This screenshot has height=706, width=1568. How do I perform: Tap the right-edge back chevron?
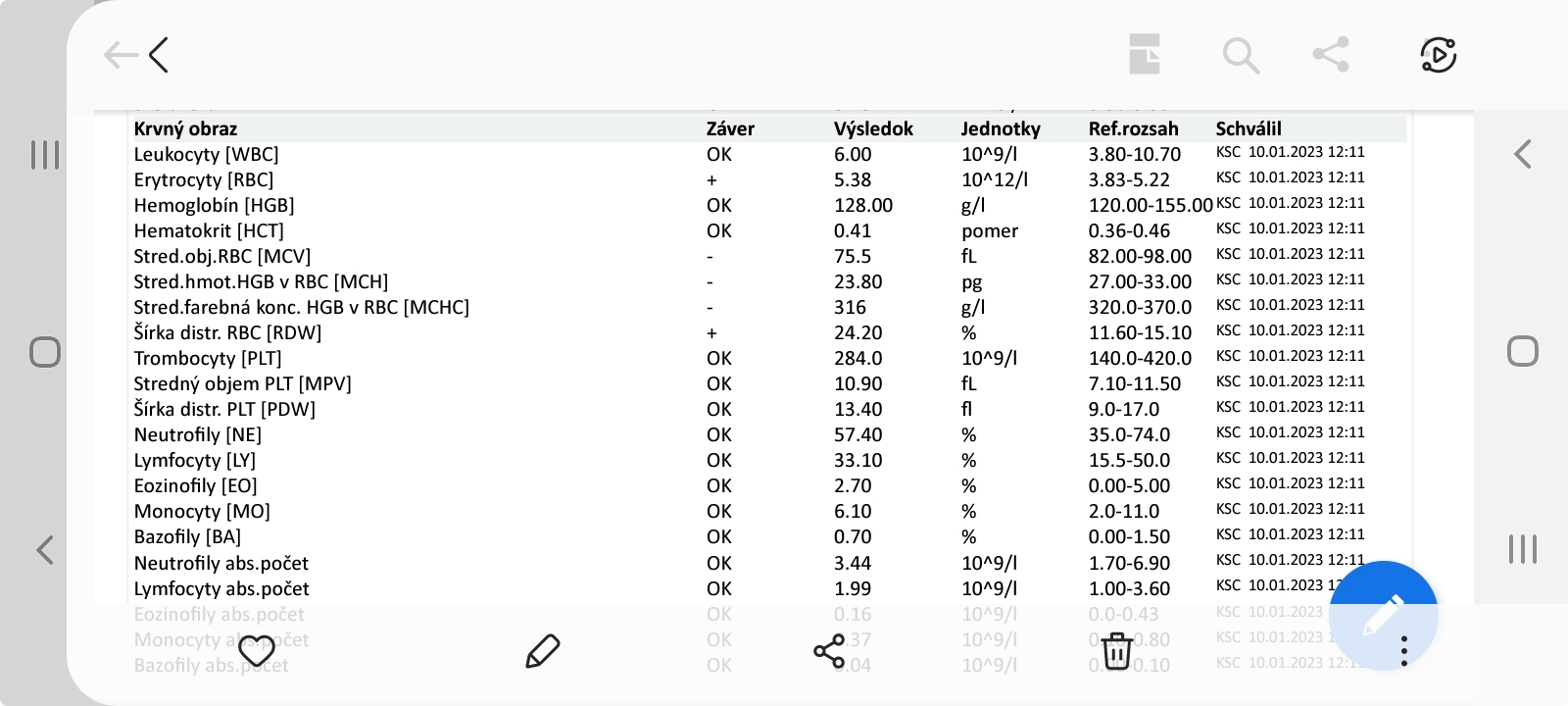[1522, 154]
